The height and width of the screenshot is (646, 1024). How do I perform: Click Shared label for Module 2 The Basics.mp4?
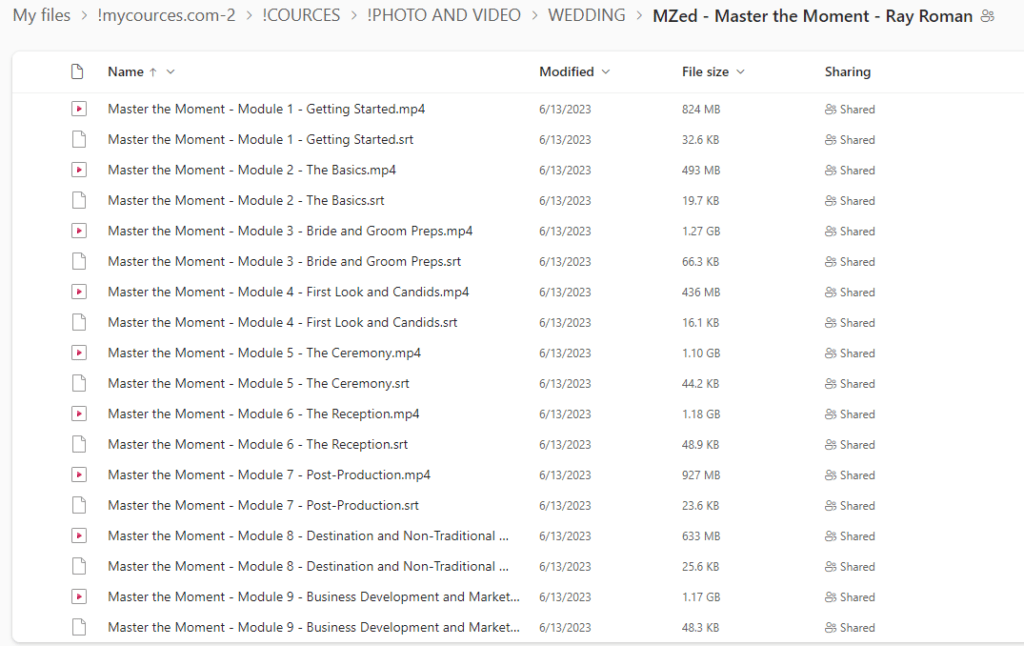click(x=857, y=170)
